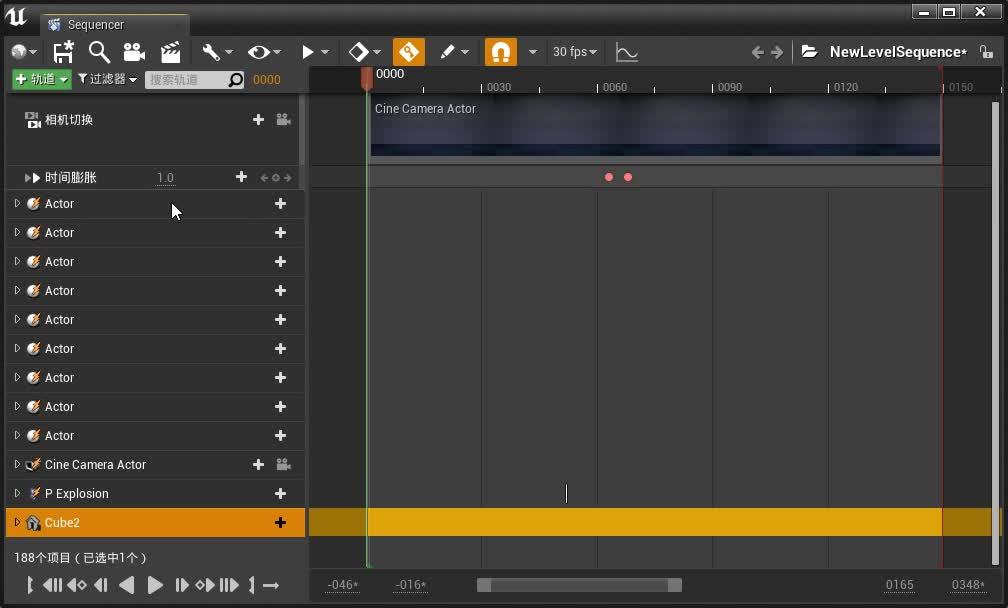Save the current level sequence

pyautogui.click(x=63, y=51)
